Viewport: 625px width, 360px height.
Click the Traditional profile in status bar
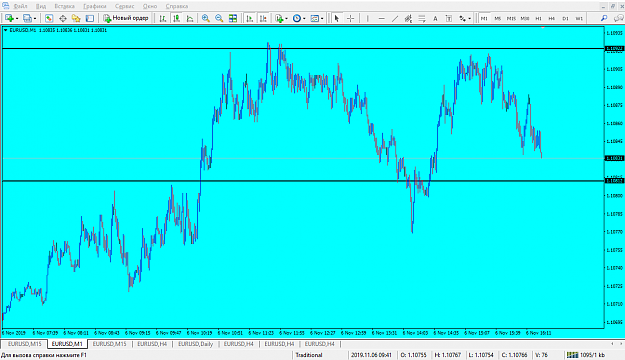click(x=309, y=355)
